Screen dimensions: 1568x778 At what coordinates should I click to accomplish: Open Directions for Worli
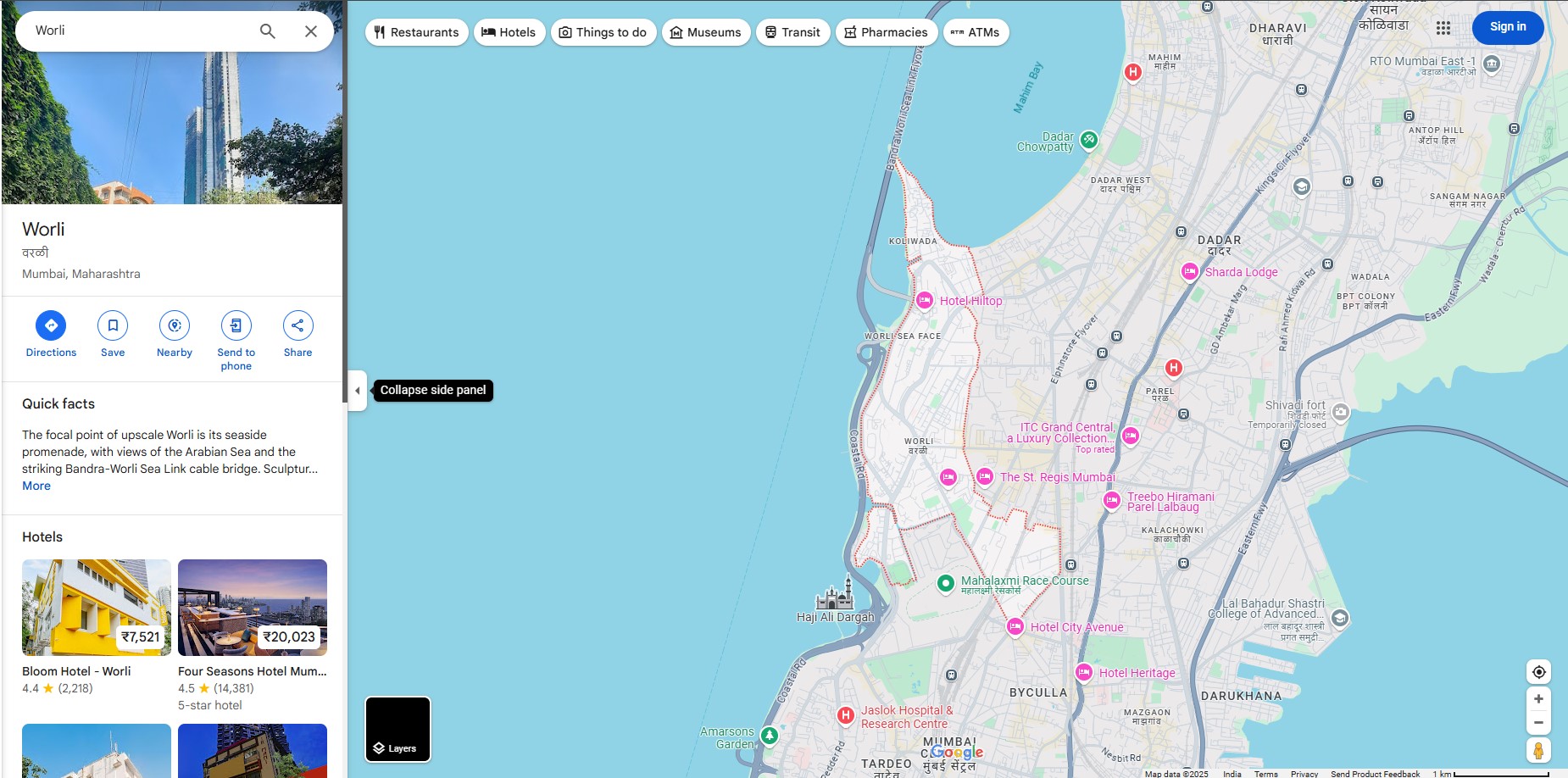pyautogui.click(x=51, y=335)
